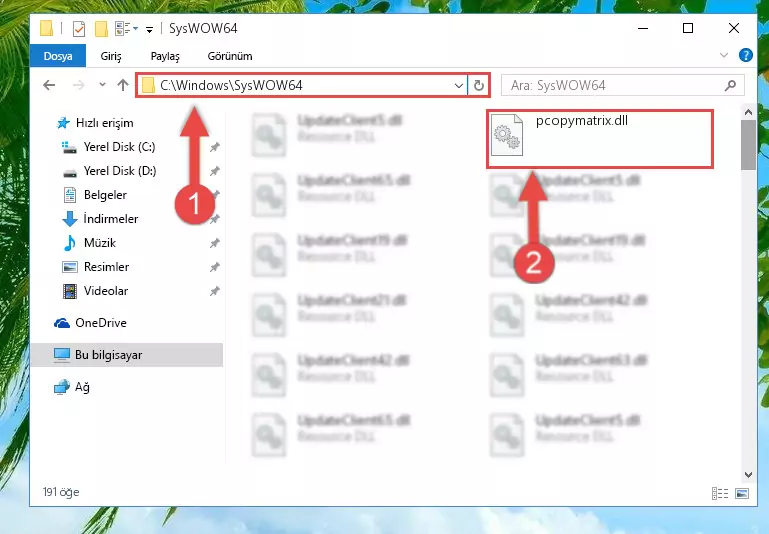The width and height of the screenshot is (769, 534).
Task: Go forward with the right arrow
Action: point(78,85)
